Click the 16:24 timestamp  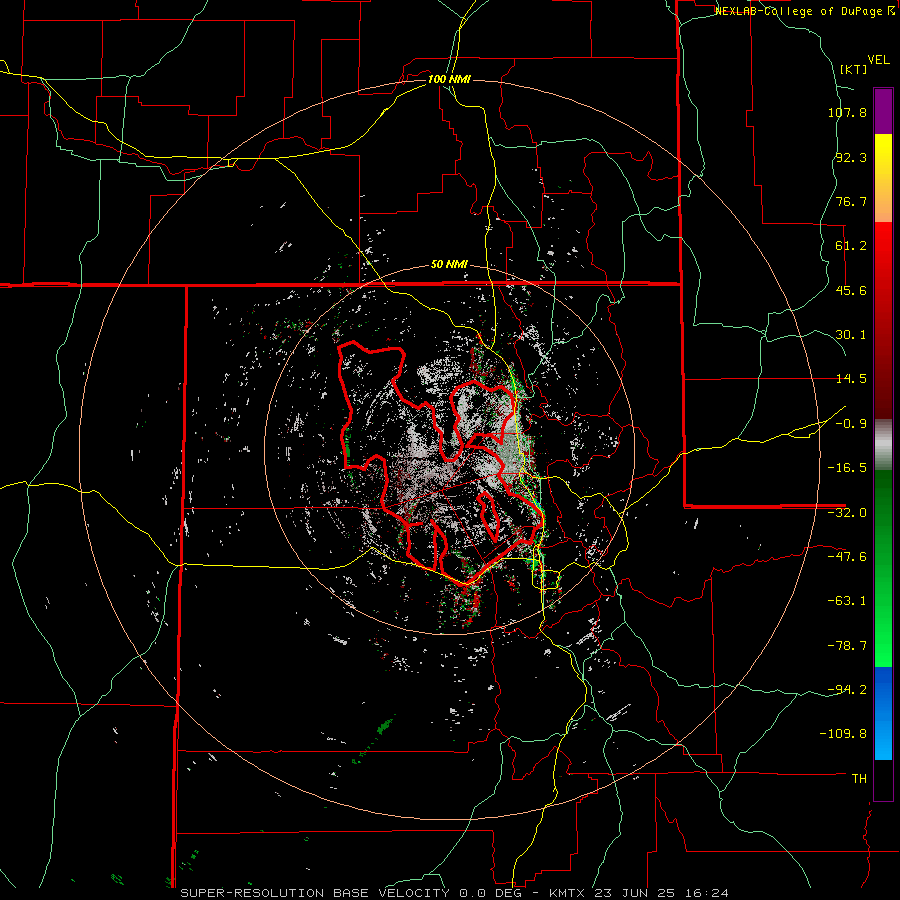(x=709, y=893)
